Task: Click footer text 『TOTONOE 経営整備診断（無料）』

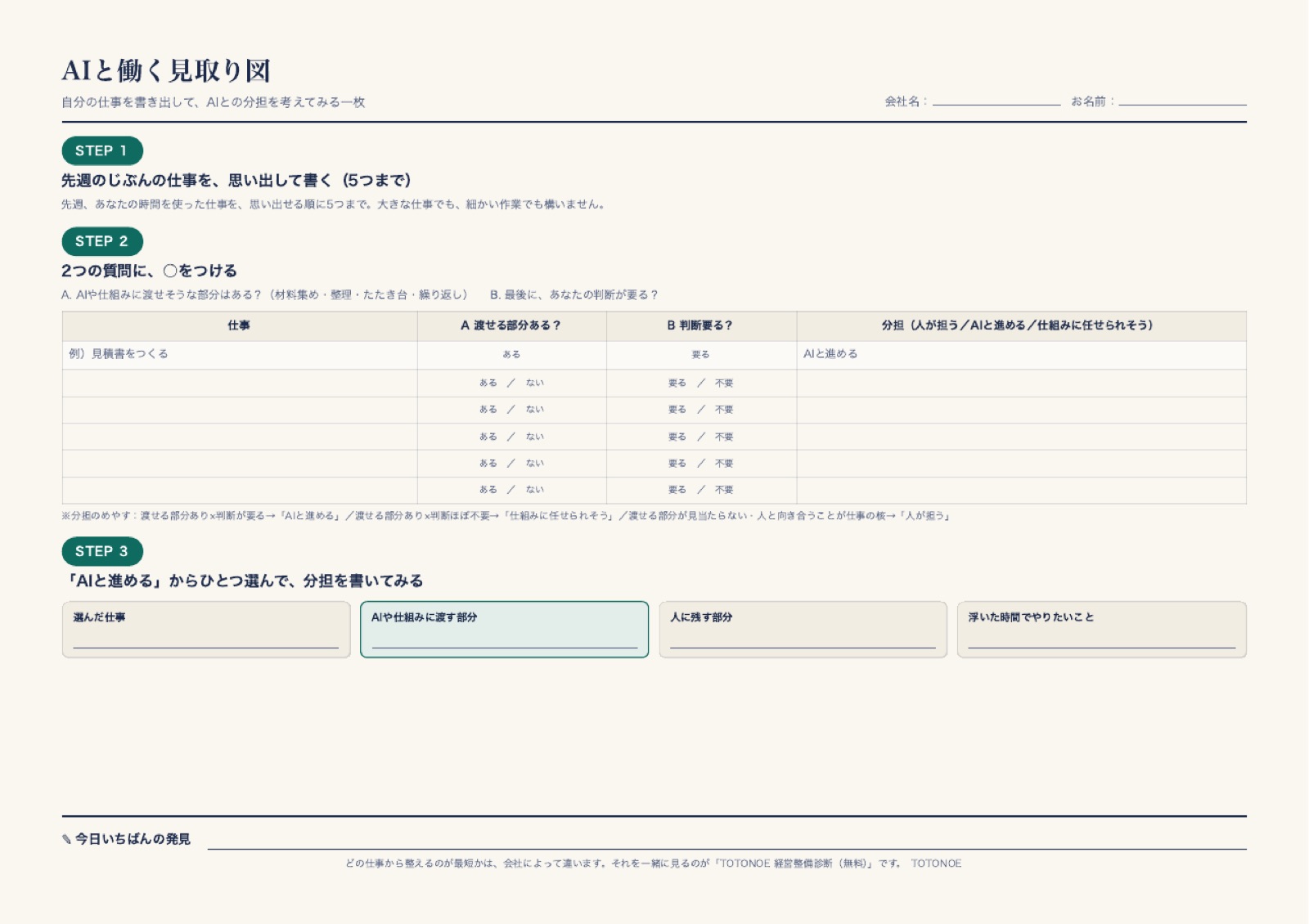Action: 794,863
